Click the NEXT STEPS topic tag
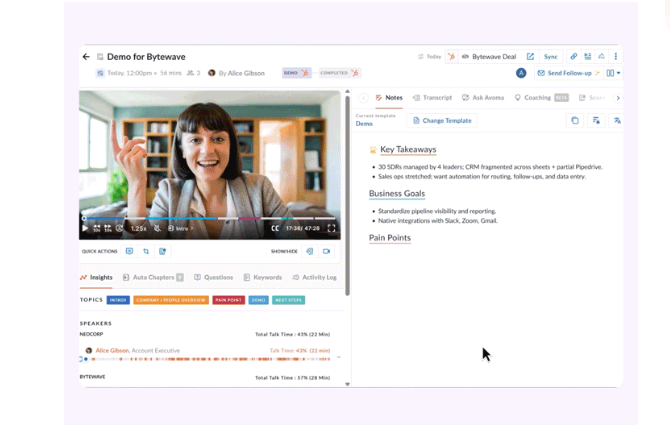Image resolution: width=670 pixels, height=425 pixels. point(288,300)
